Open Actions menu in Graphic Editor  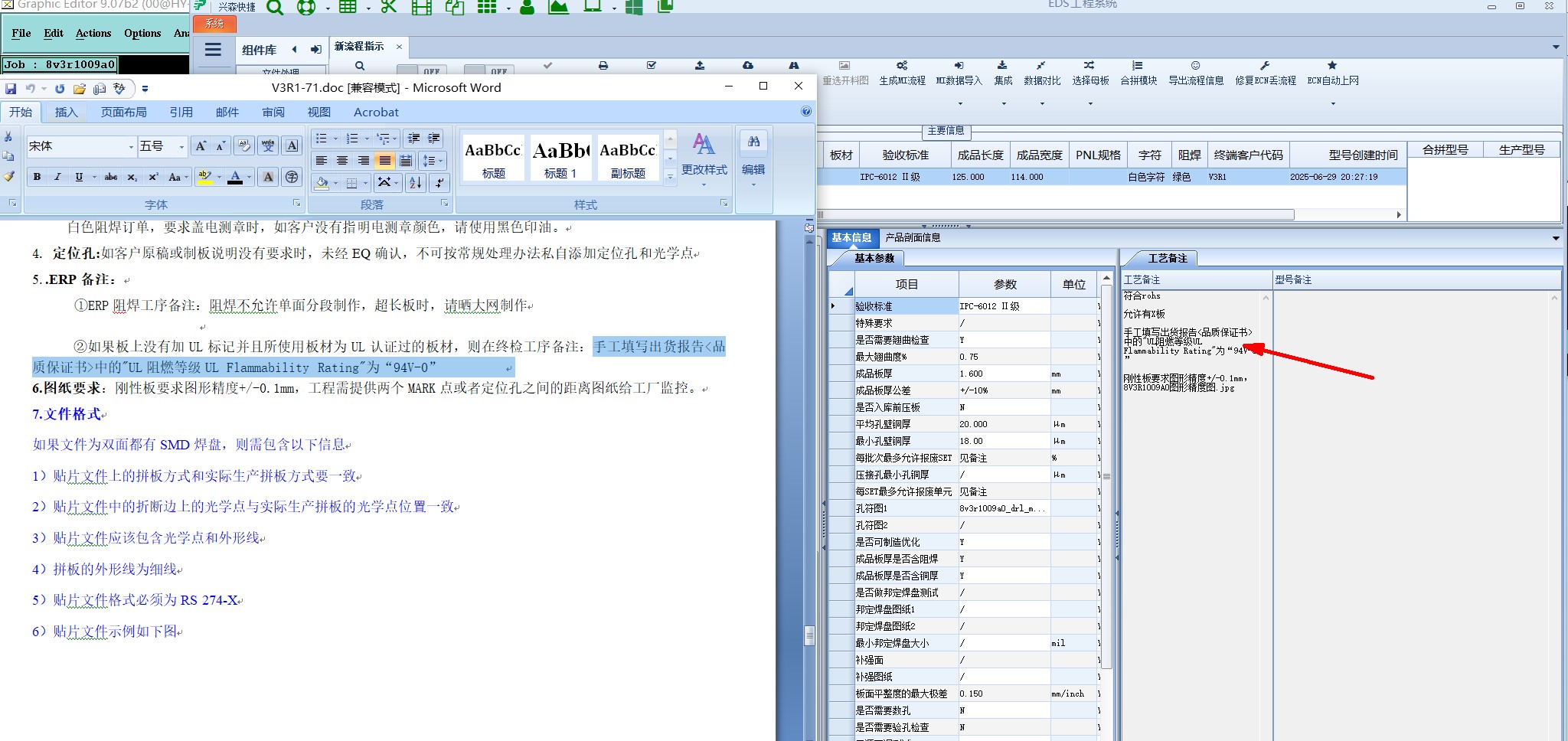[93, 33]
